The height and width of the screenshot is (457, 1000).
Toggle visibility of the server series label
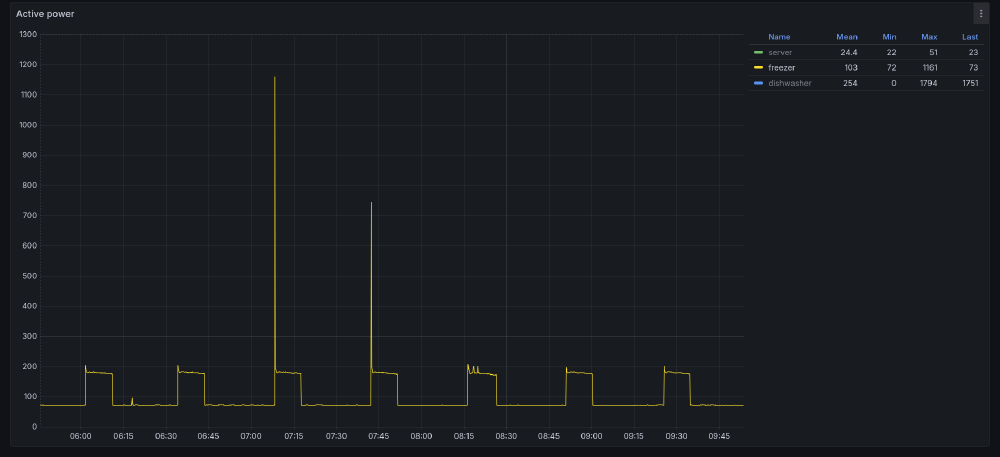point(780,52)
